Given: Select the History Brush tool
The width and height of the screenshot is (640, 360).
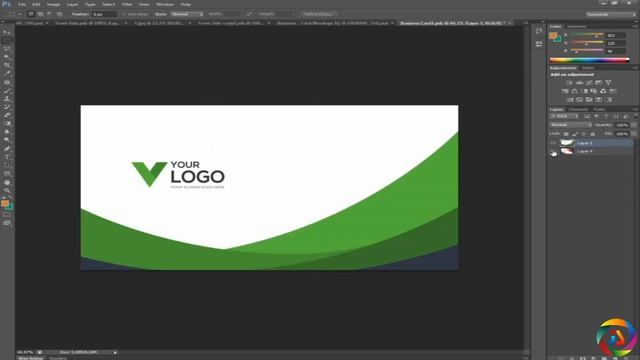Looking at the screenshot, I should (7, 107).
